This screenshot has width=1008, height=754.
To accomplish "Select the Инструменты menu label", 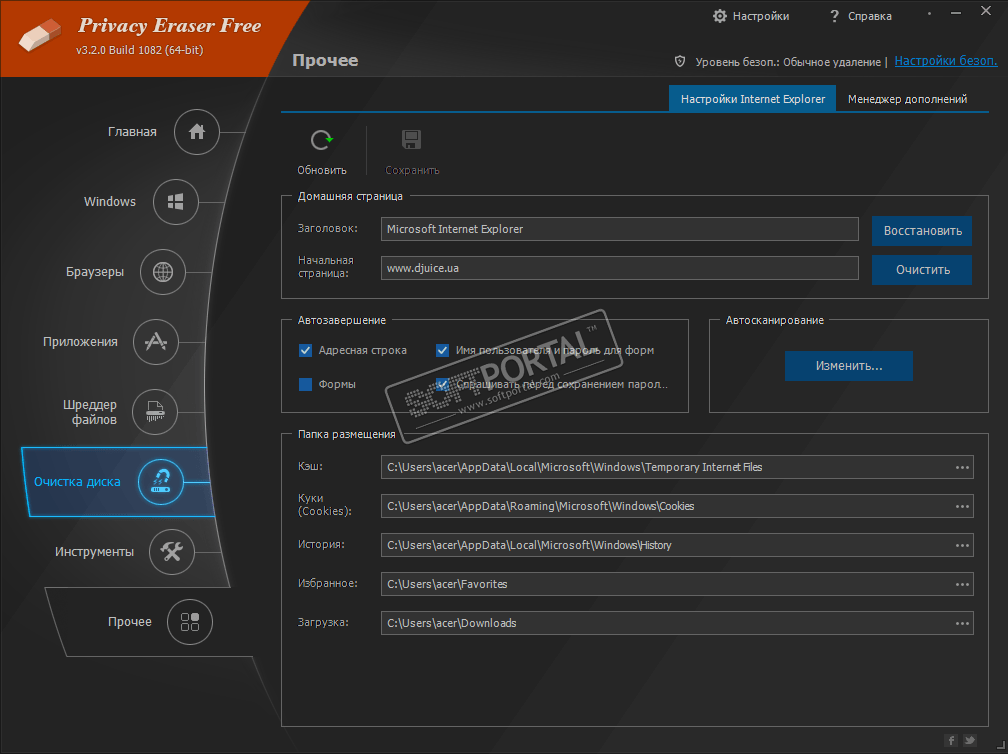I will [94, 552].
